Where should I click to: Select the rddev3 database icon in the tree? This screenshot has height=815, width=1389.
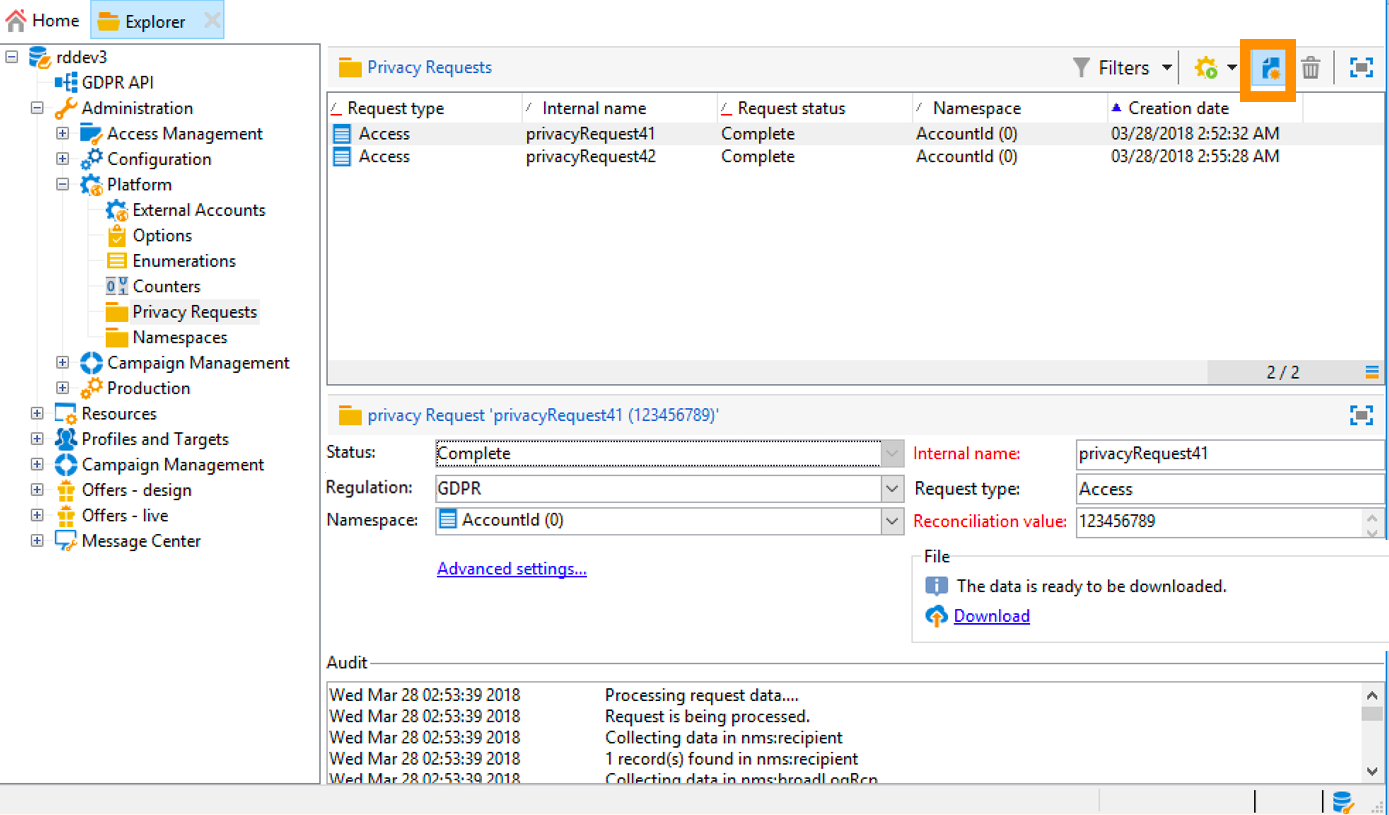point(41,57)
